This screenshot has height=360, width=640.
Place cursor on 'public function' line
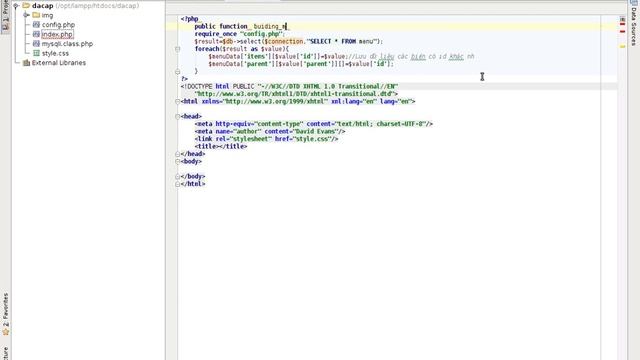241,27
